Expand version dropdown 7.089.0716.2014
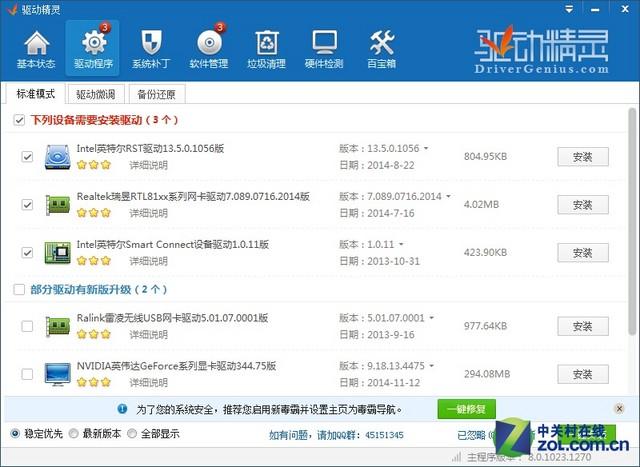The width and height of the screenshot is (640, 467). 448,196
